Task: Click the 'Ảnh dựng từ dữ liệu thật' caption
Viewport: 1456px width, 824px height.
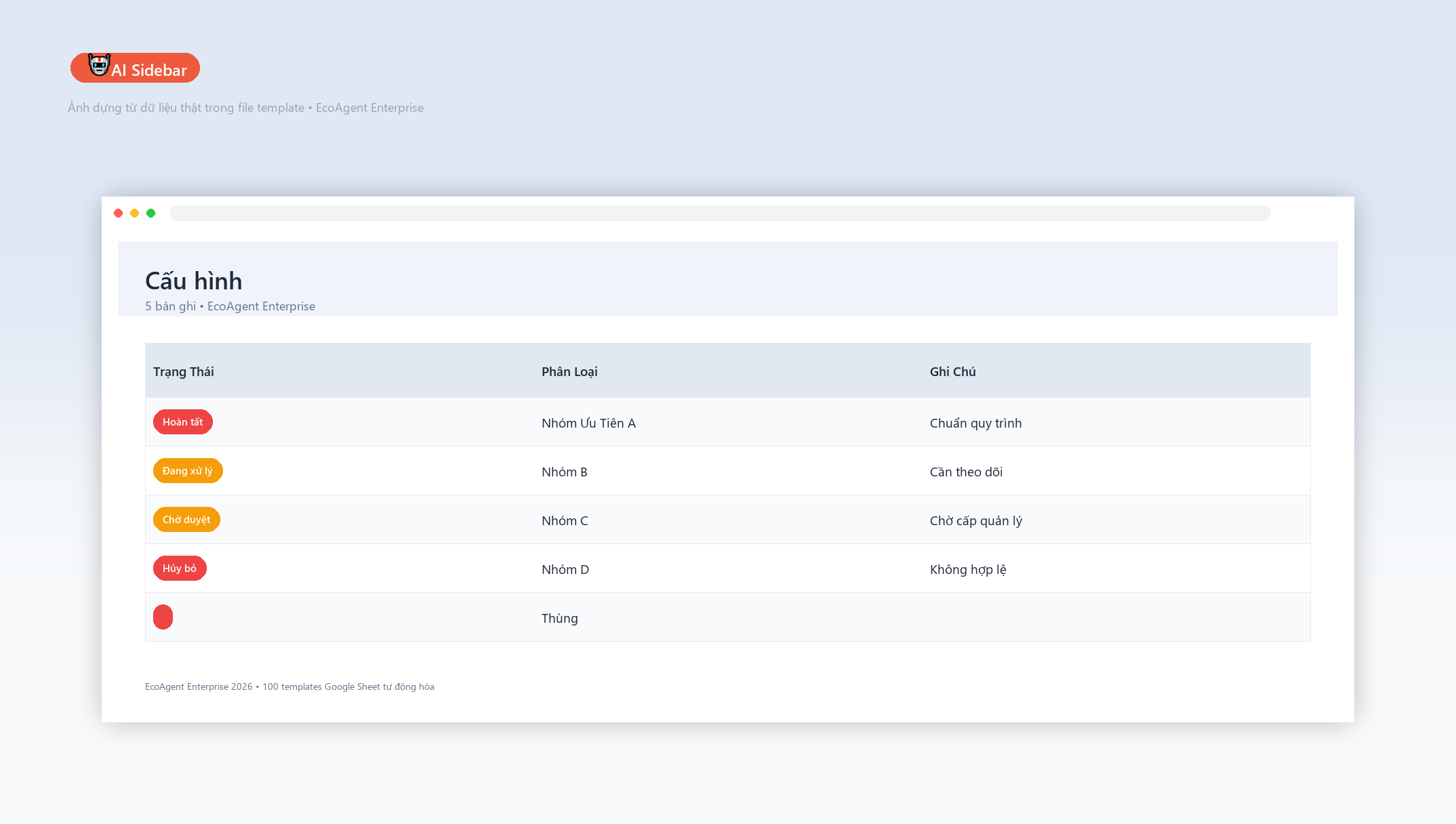Action: (245, 108)
